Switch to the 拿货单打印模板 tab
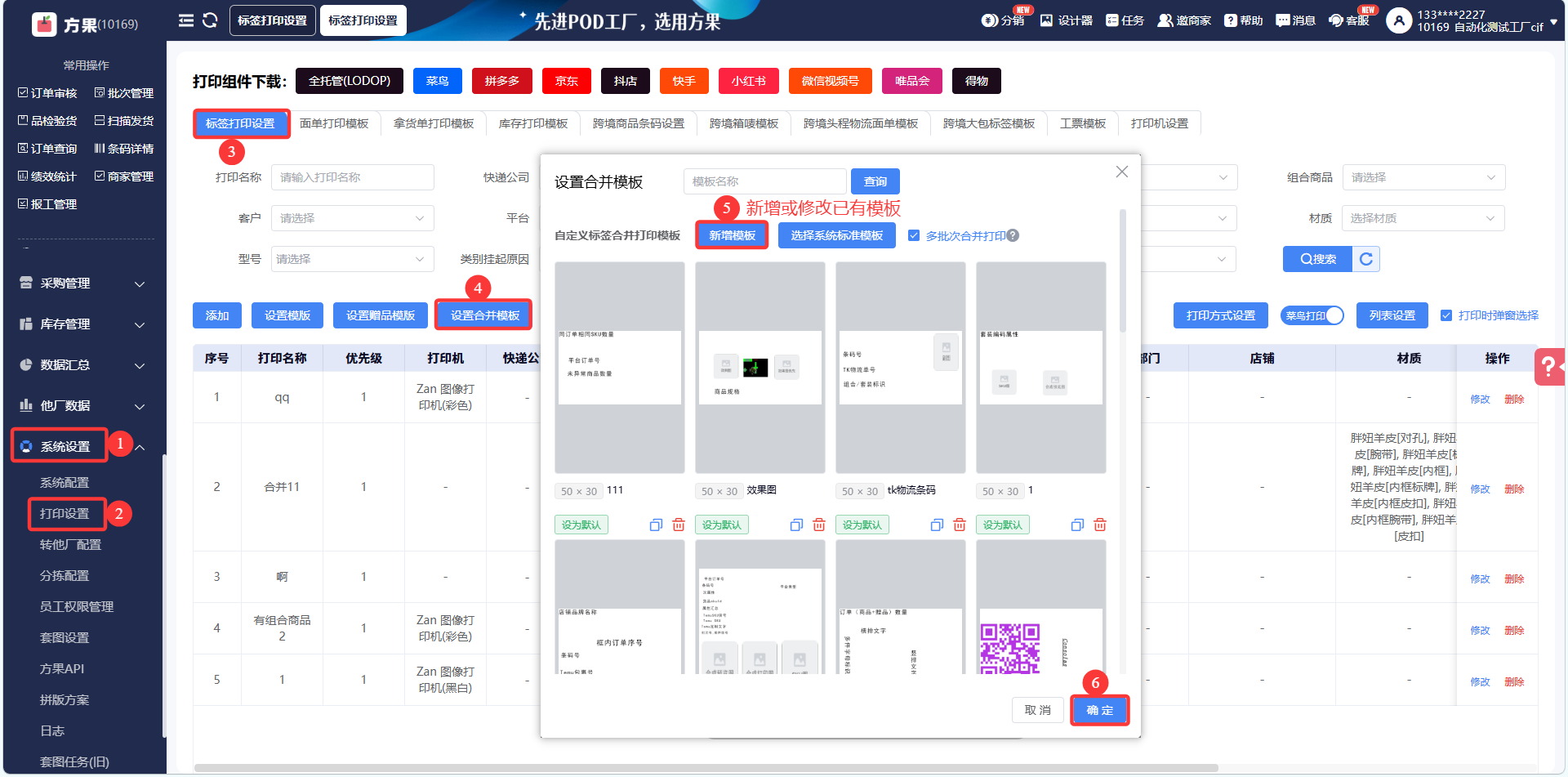1568x777 pixels. pyautogui.click(x=434, y=123)
